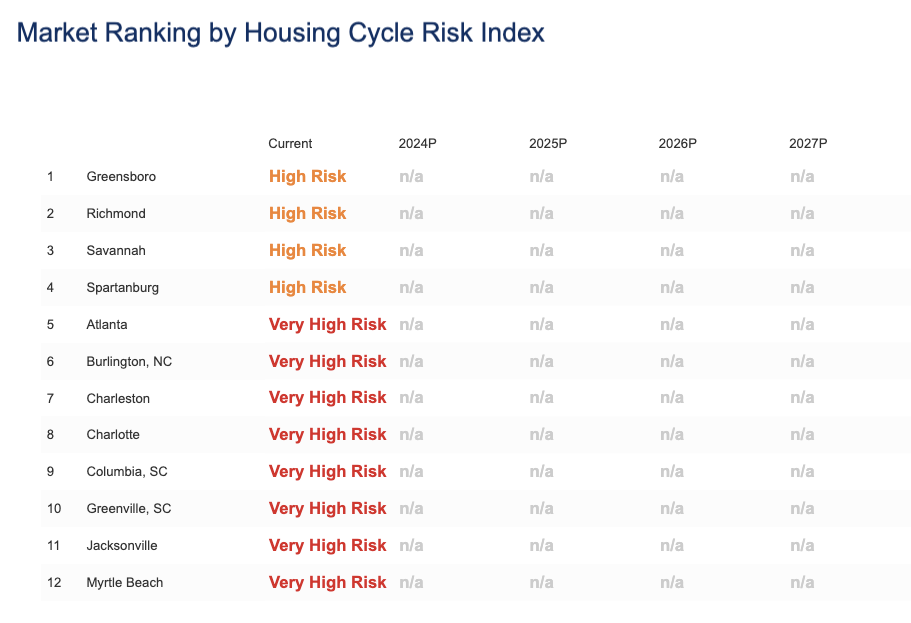Screen dimensions: 911x623
Task: Select the Spartanburg market name
Action: pos(123,288)
